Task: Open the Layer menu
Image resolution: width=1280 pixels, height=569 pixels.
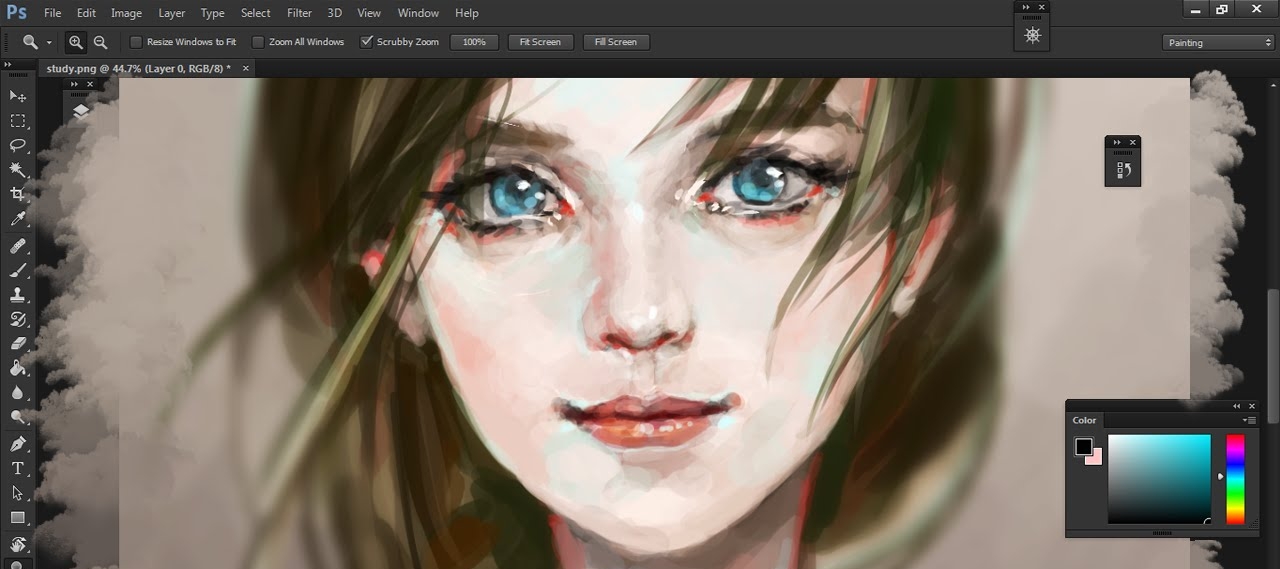Action: point(171,13)
